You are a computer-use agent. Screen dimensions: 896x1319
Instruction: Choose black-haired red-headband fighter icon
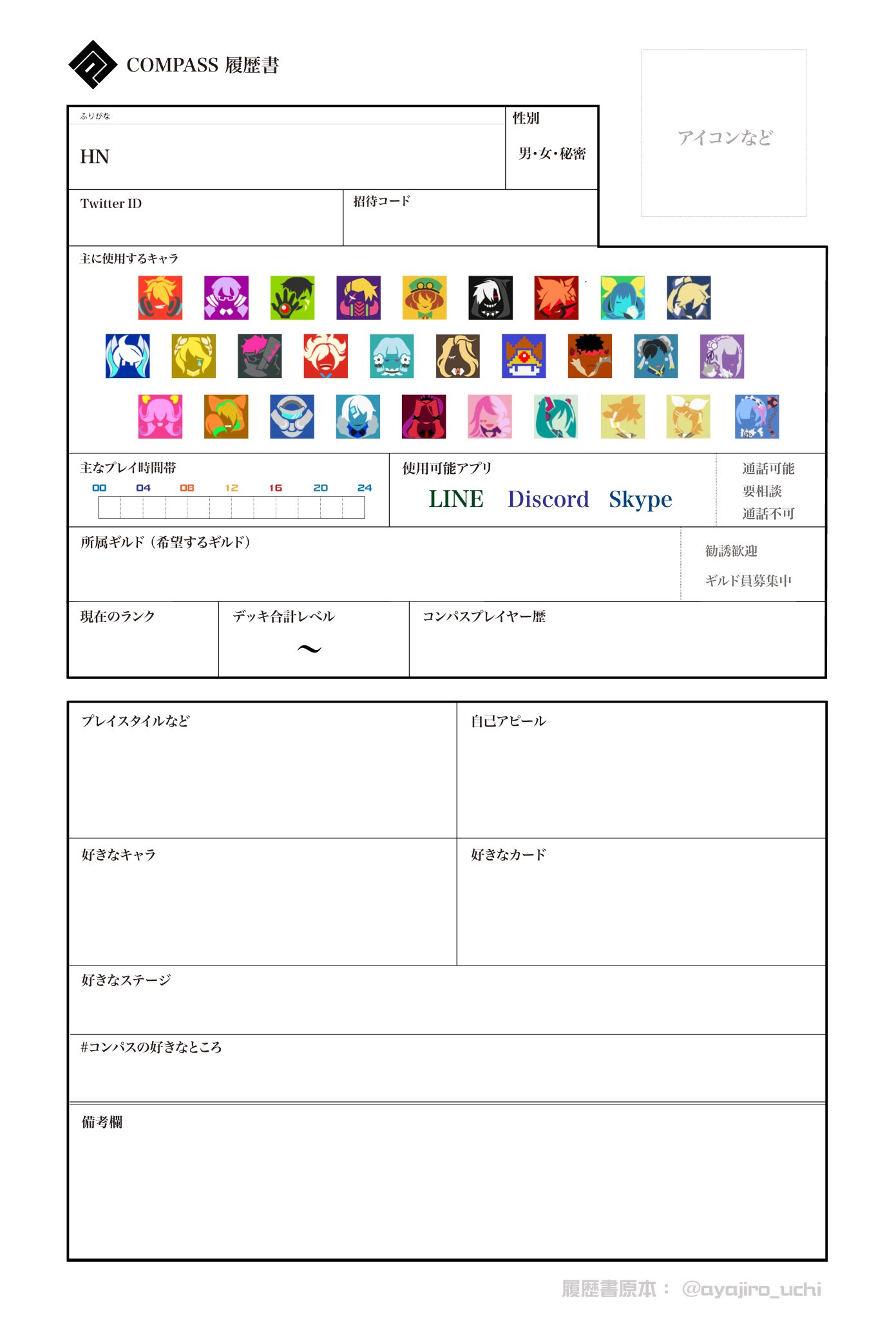(x=590, y=356)
